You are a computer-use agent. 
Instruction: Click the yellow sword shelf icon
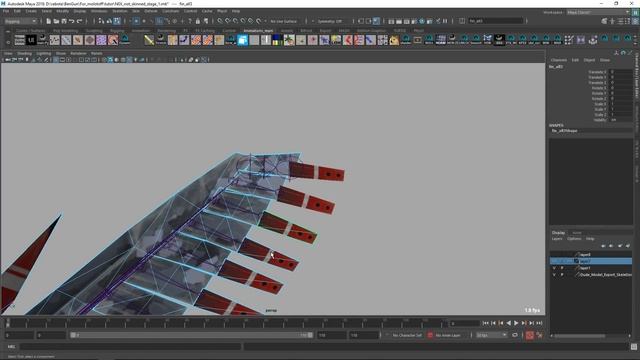(x=149, y=40)
